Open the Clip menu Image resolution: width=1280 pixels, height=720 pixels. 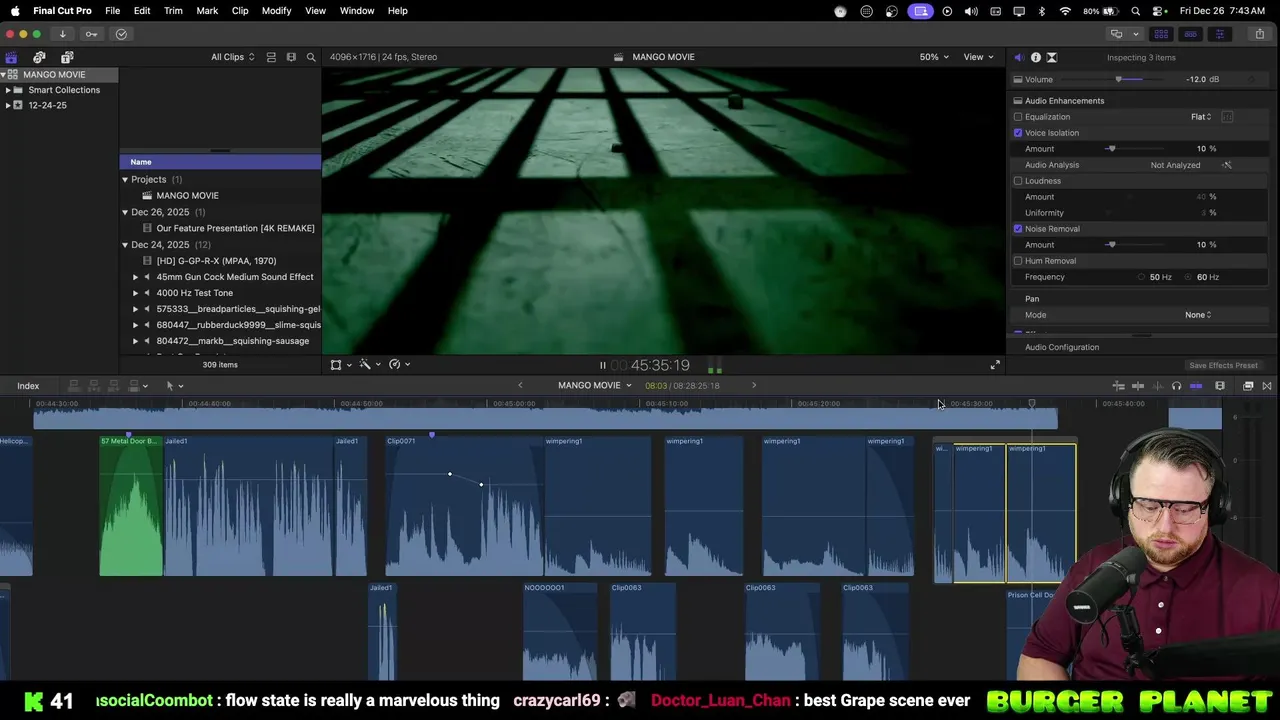240,11
